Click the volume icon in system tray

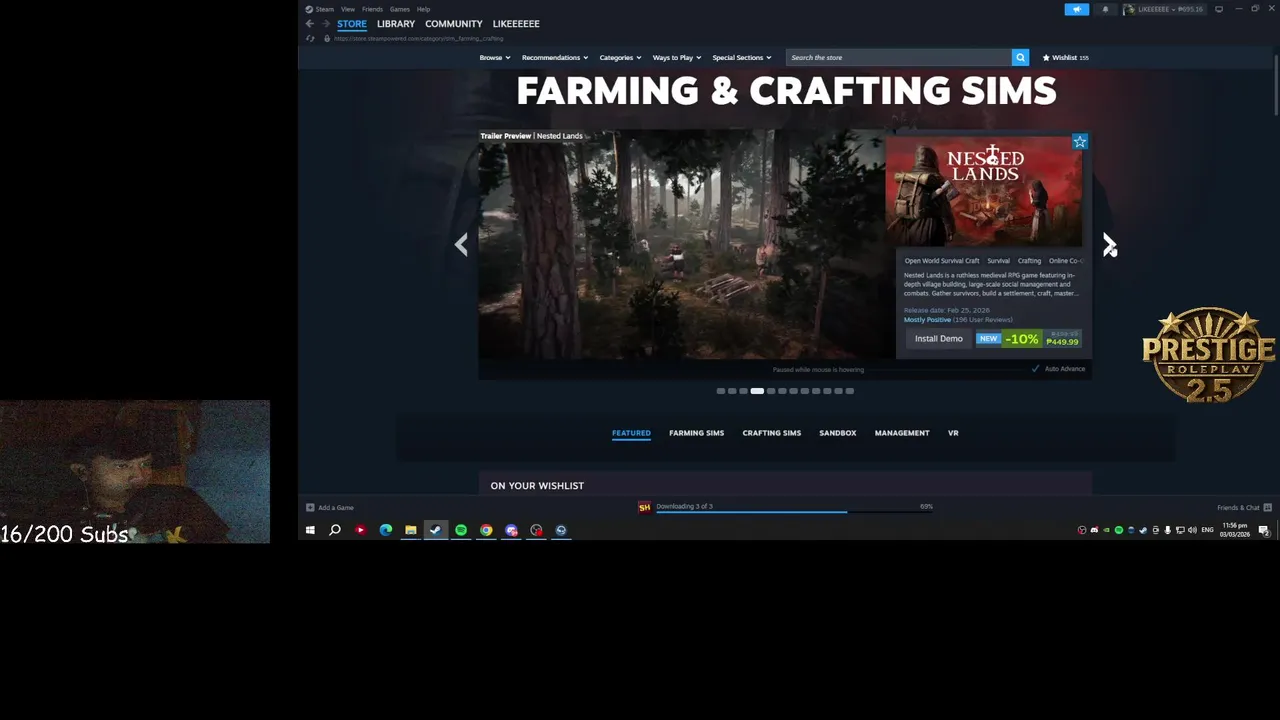click(1192, 530)
